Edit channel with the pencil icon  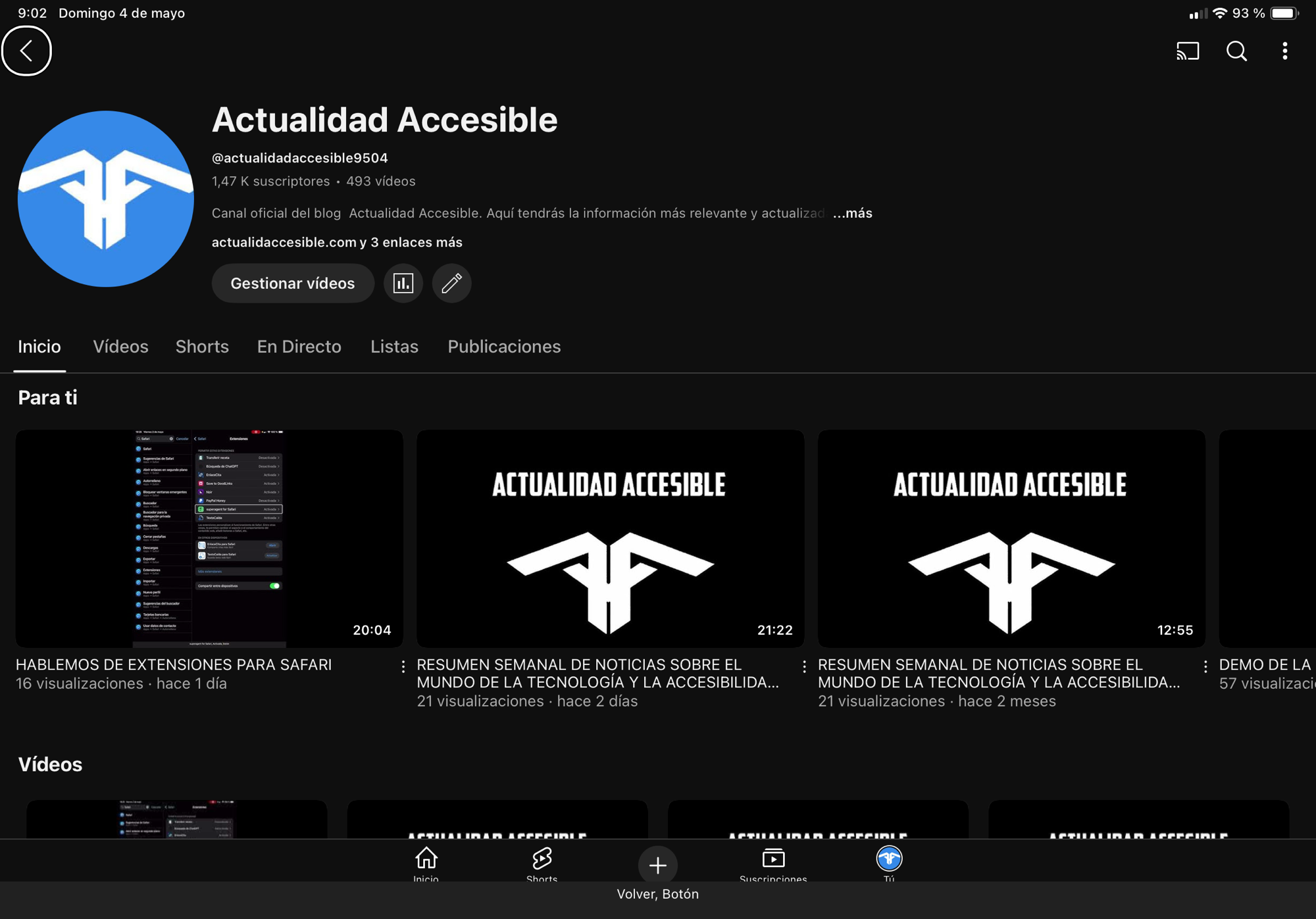(451, 284)
